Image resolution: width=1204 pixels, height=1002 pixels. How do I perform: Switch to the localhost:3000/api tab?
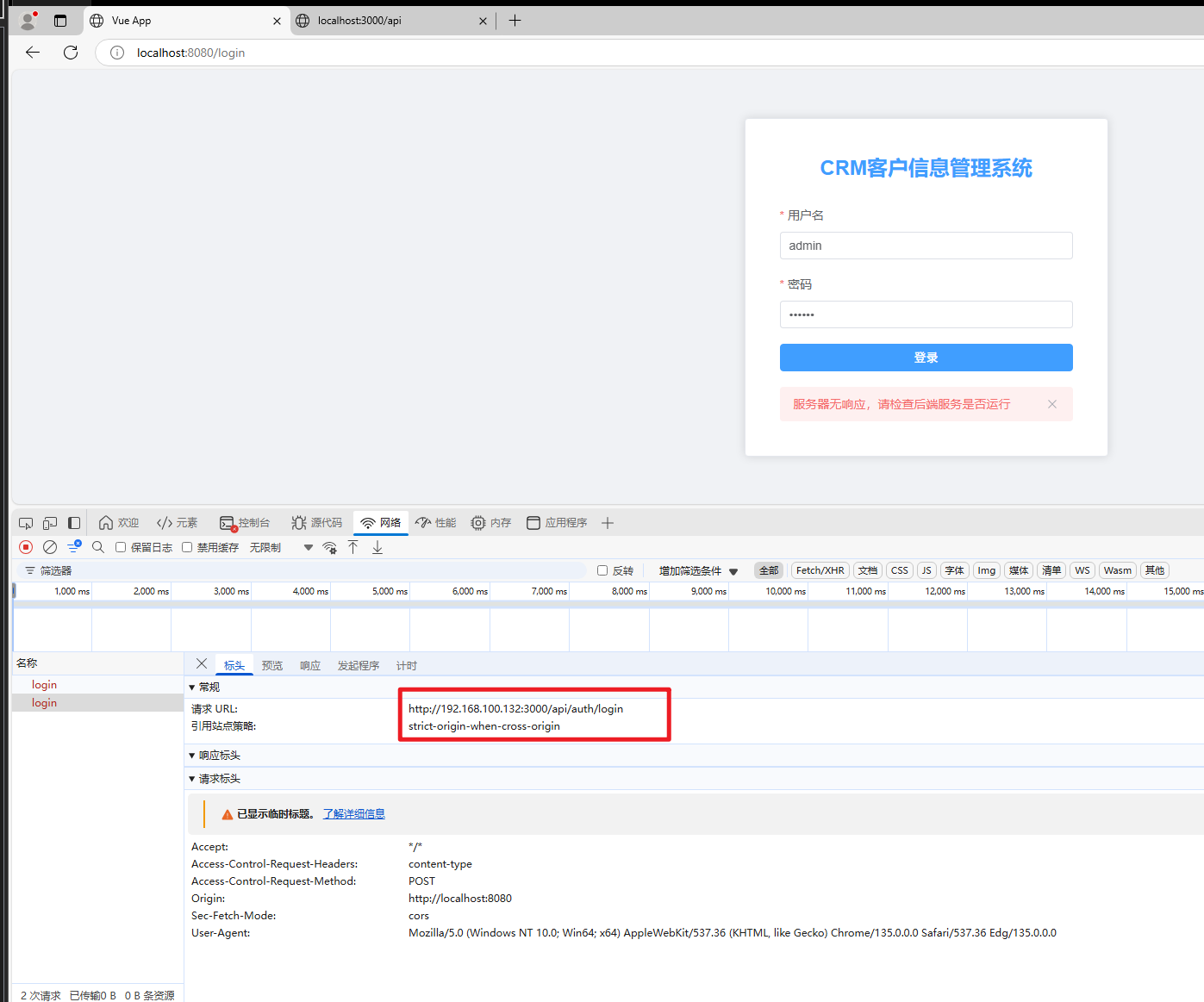(x=392, y=21)
